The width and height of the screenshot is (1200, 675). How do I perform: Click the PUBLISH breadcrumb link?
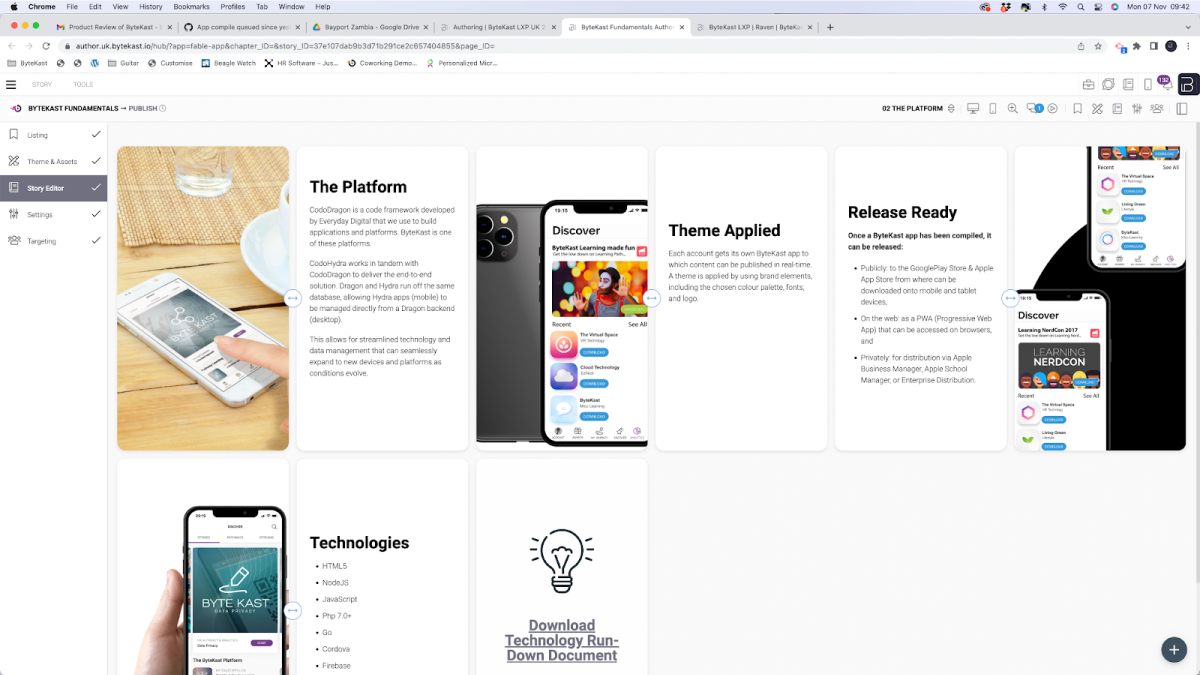point(142,108)
